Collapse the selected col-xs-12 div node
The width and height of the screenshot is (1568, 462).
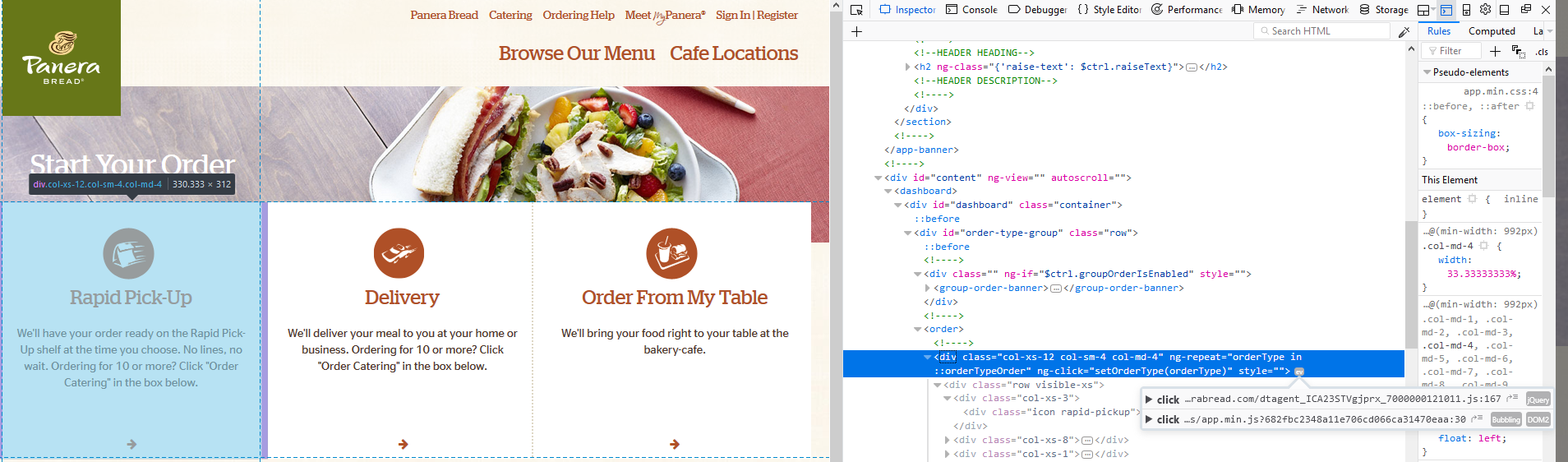pyautogui.click(x=928, y=357)
